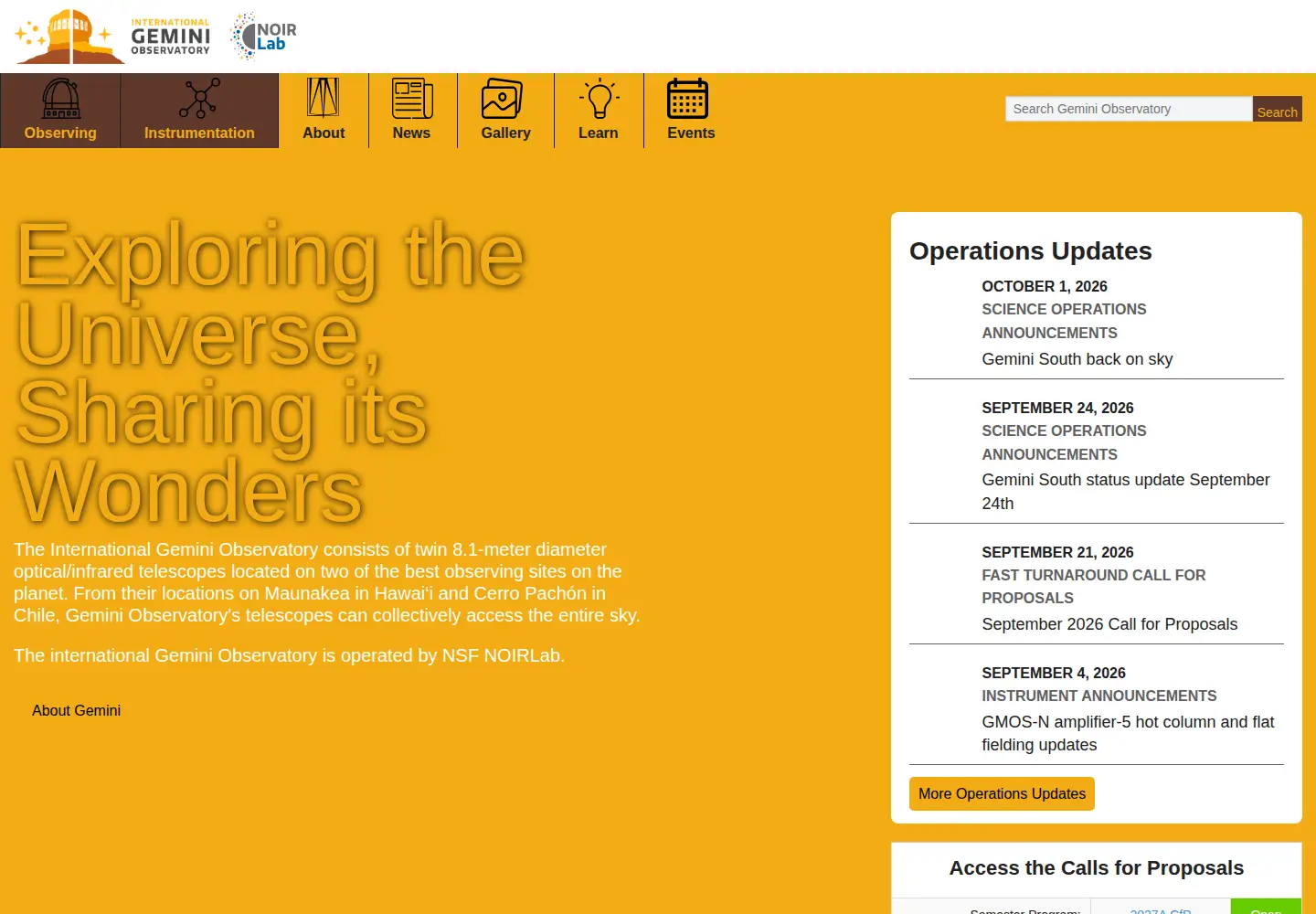Focus the Search Gemini Observatory field
This screenshot has height=914, width=1316.
coord(1129,109)
